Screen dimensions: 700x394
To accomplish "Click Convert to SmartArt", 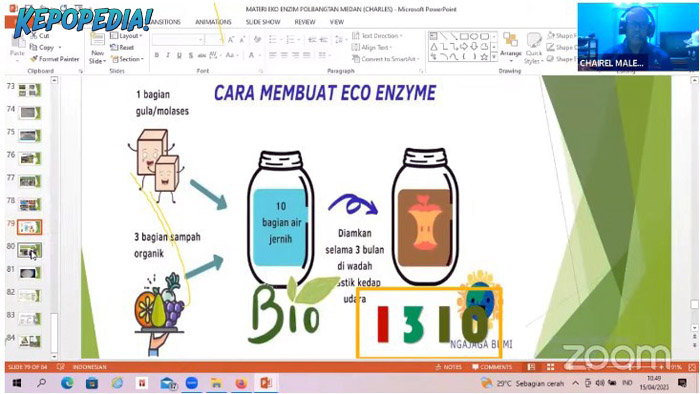I will [386, 59].
